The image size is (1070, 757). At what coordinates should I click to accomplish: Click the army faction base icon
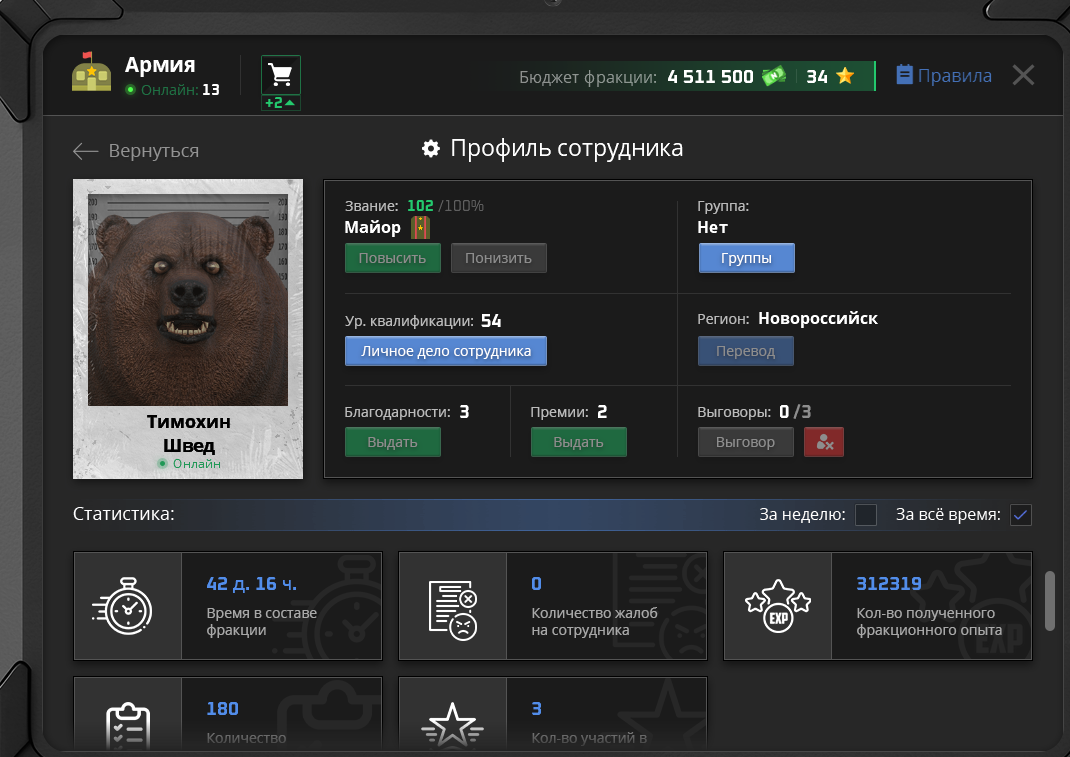91,75
